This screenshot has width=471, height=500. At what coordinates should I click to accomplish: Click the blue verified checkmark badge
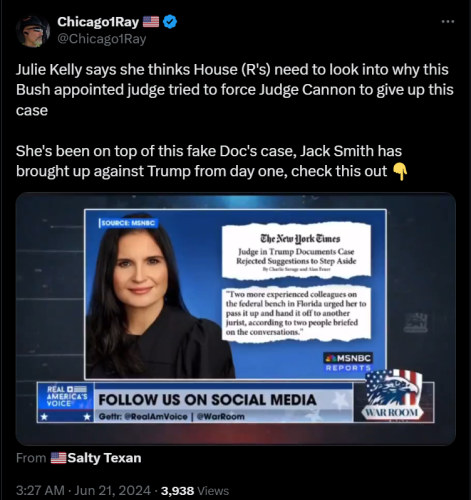tap(171, 22)
